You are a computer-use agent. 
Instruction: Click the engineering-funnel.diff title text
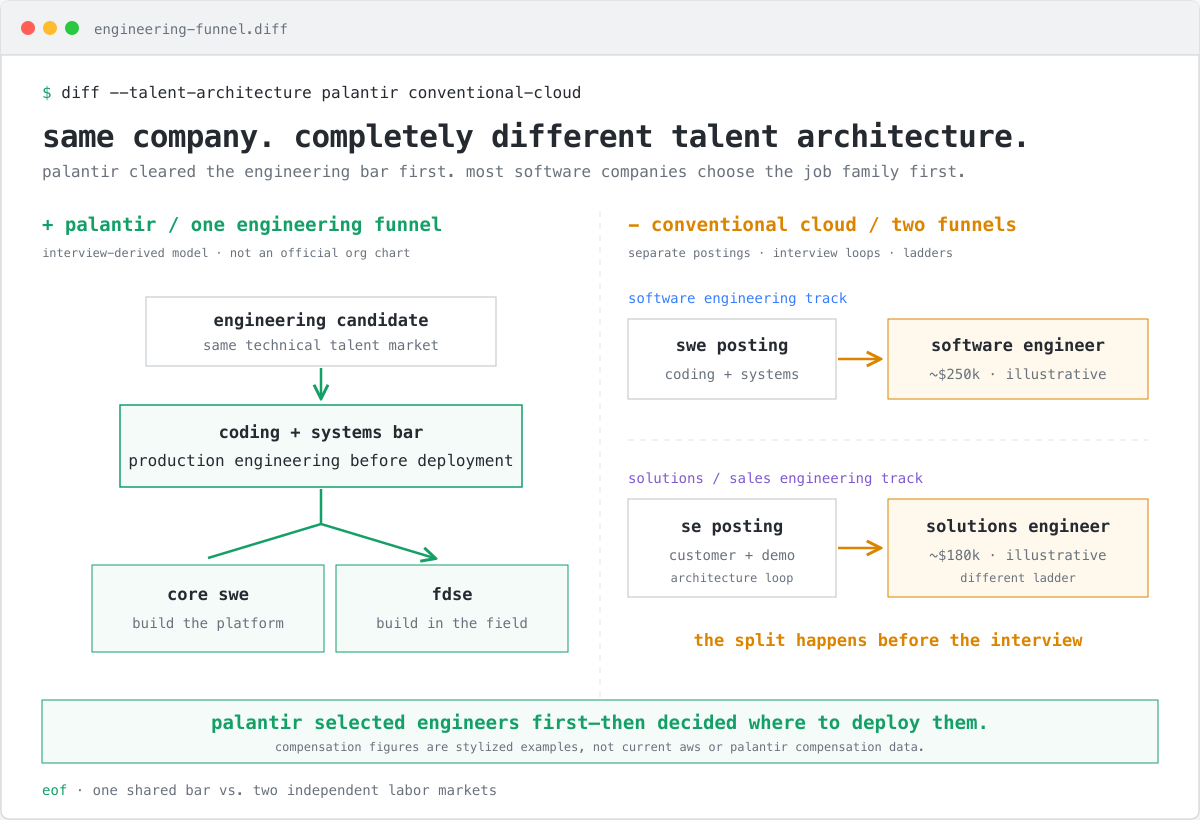click(x=191, y=29)
